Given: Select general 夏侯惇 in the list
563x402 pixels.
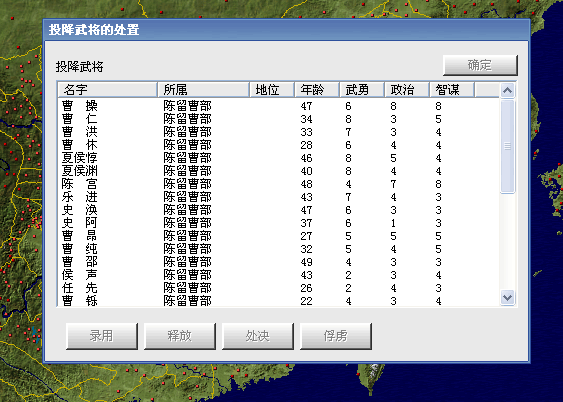Looking at the screenshot, I should 278,158.
